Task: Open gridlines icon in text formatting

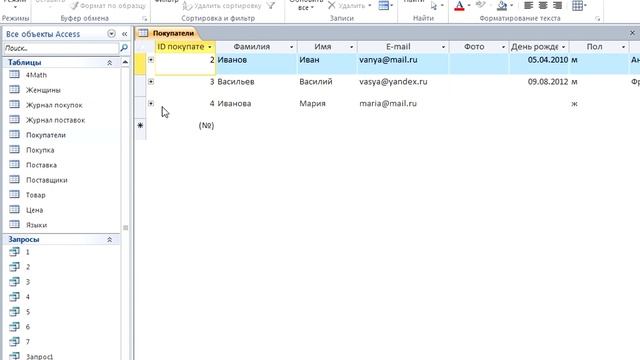Action: click(x=577, y=6)
